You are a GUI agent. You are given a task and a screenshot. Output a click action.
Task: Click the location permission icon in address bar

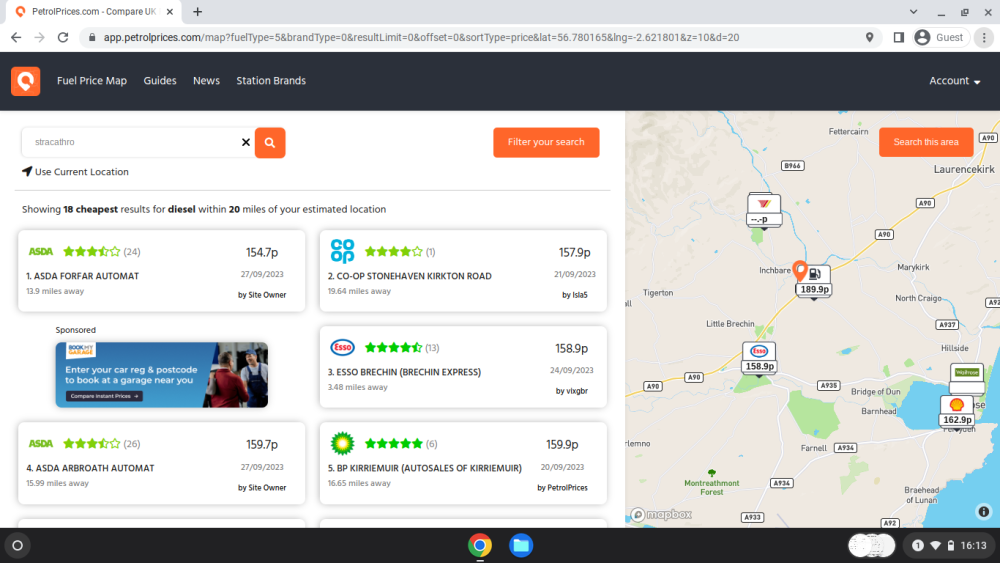point(869,38)
